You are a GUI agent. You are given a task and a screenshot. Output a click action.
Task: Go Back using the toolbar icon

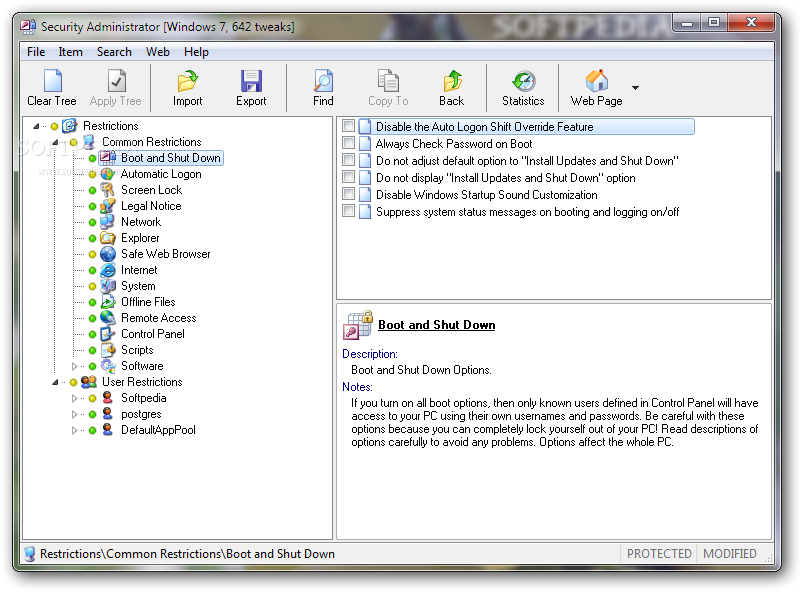452,81
